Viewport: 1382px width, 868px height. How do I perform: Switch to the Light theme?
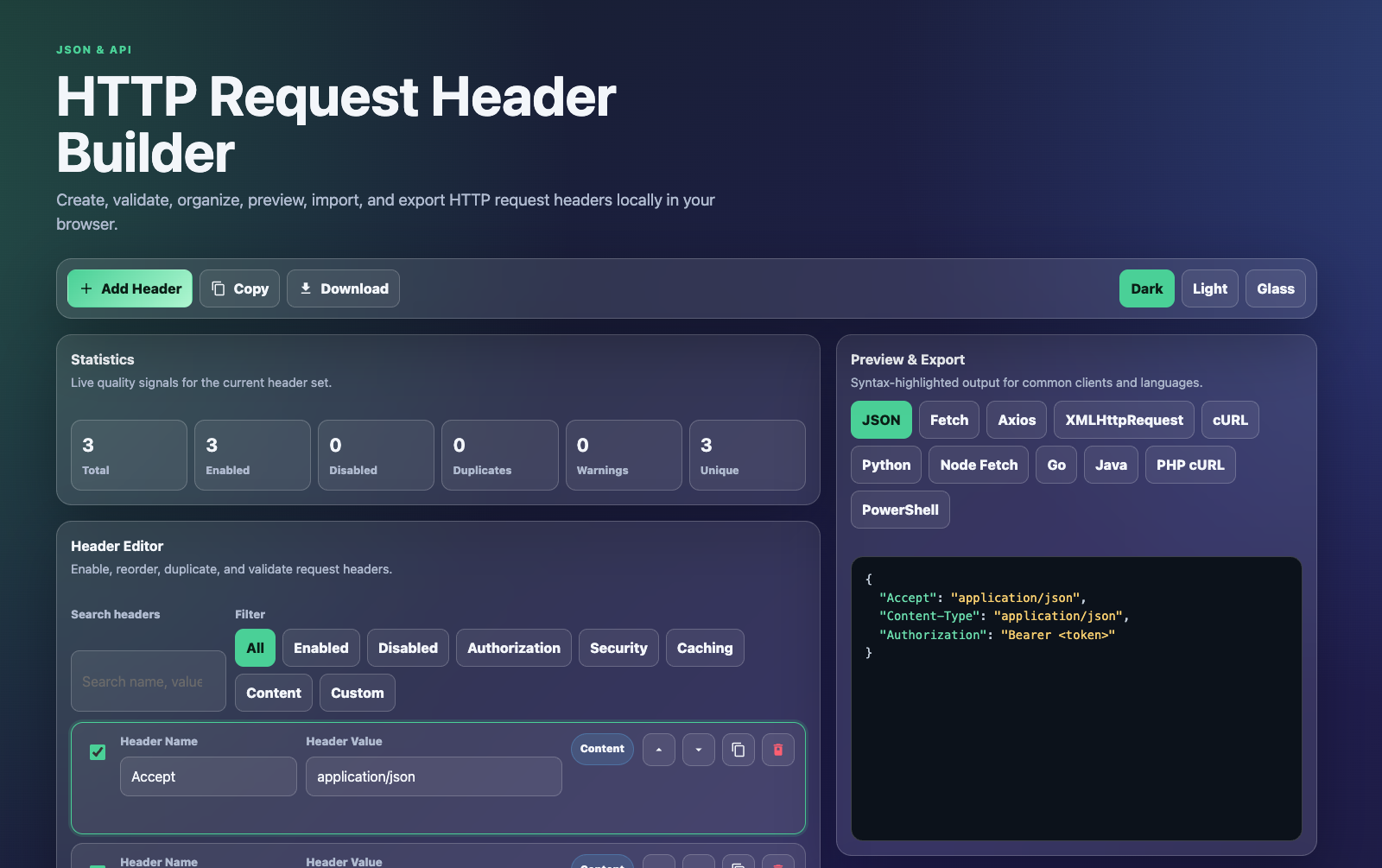[1209, 288]
